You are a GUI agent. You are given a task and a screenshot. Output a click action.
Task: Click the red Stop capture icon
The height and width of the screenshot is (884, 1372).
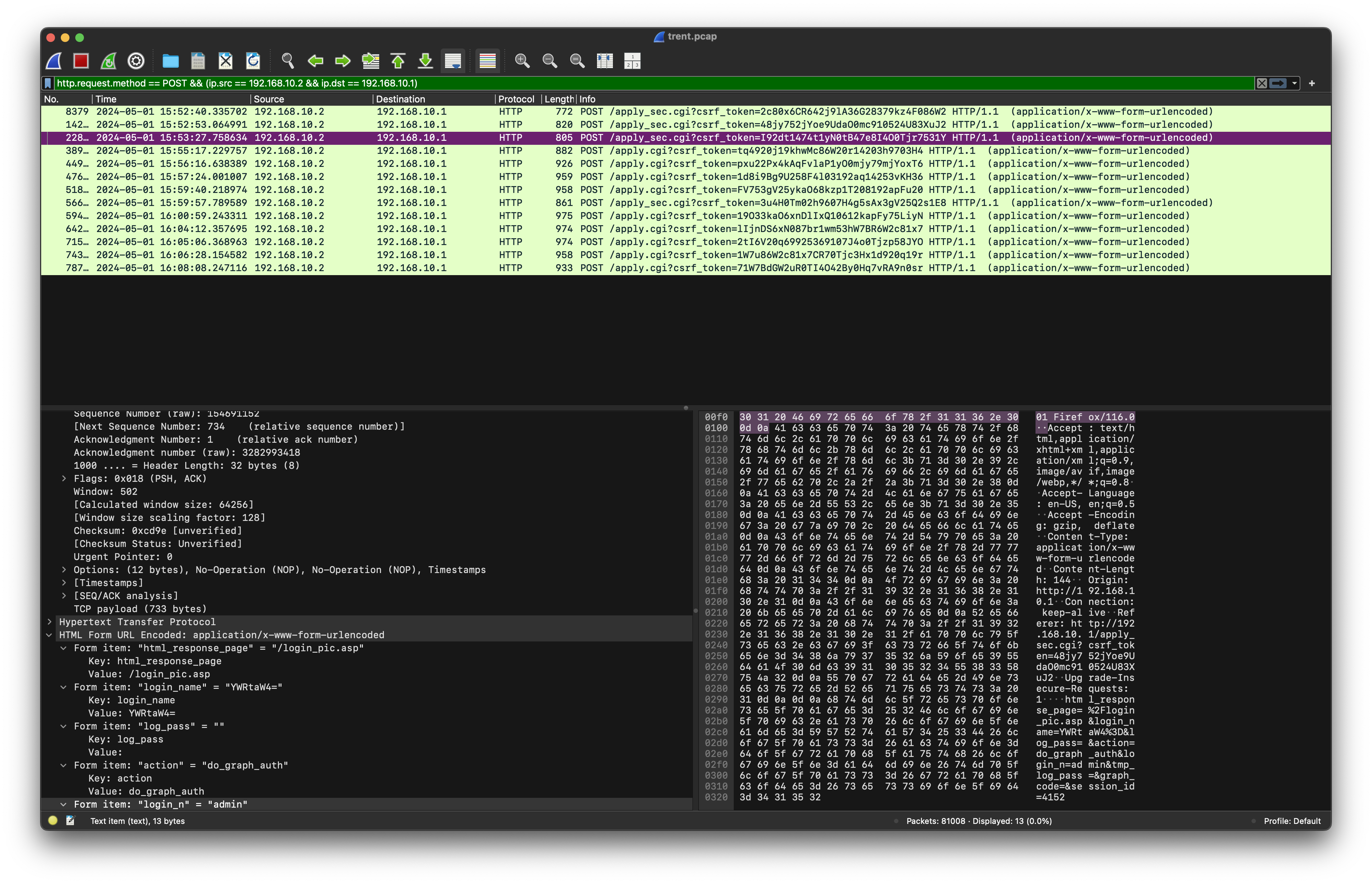coord(81,61)
